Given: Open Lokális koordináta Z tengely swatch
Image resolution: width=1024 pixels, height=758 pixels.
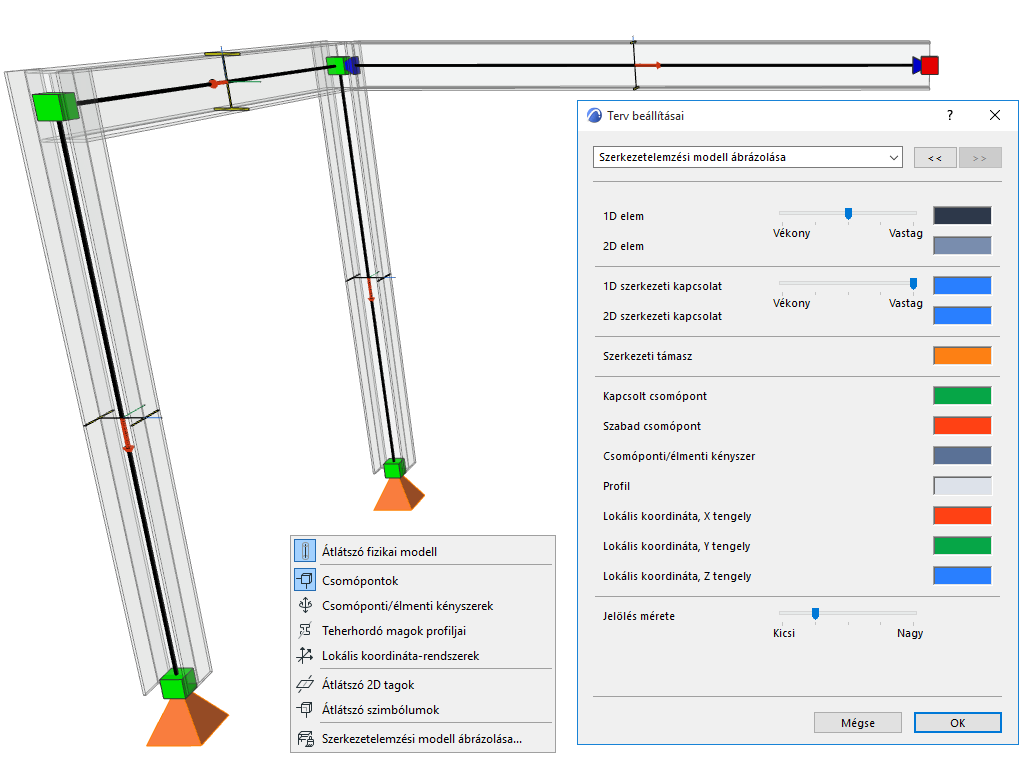Looking at the screenshot, I should [962, 575].
